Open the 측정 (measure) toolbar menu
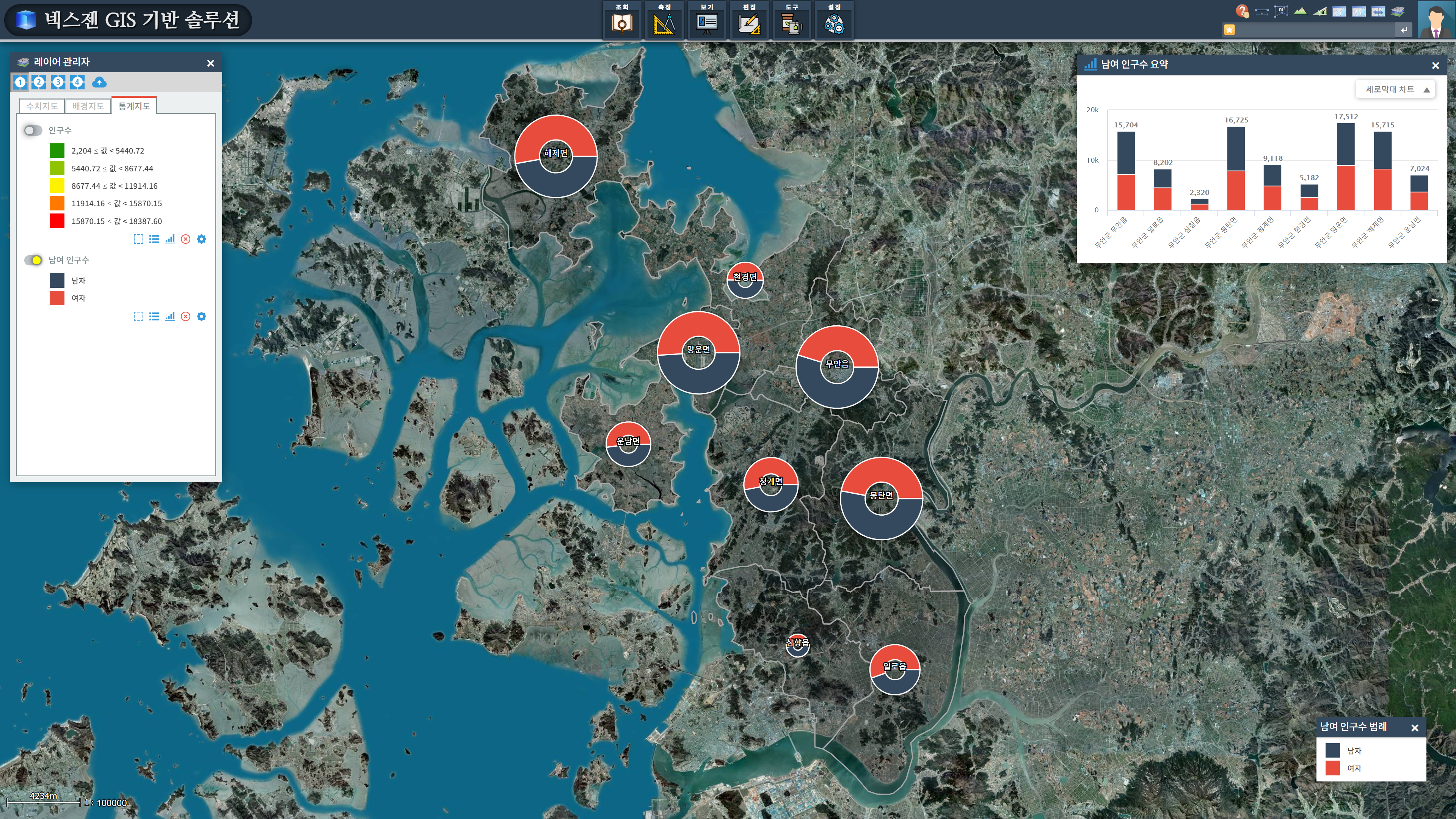 click(x=665, y=20)
